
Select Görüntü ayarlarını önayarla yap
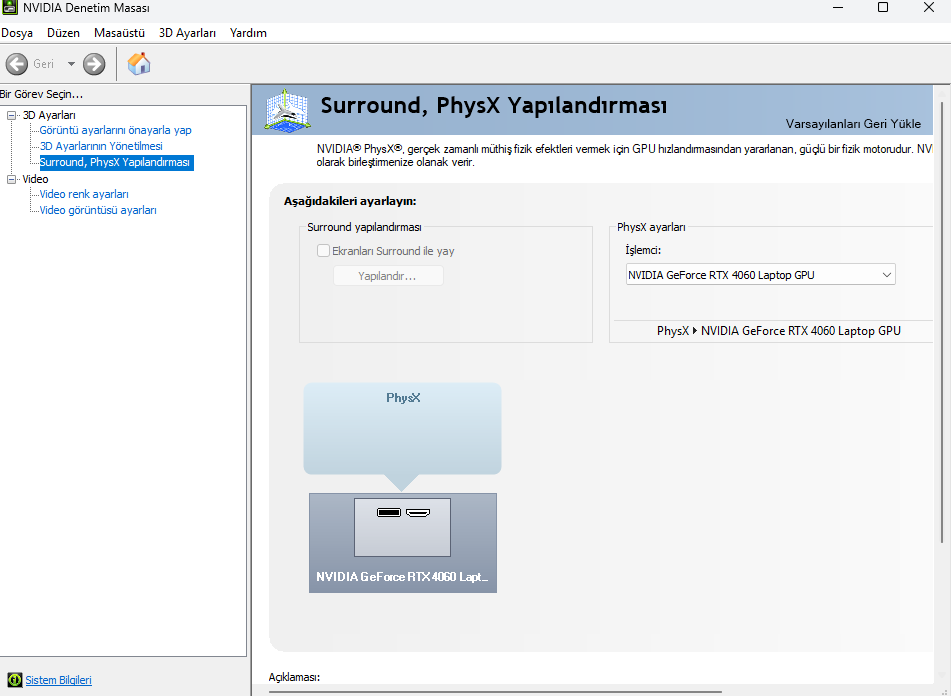click(x=115, y=130)
